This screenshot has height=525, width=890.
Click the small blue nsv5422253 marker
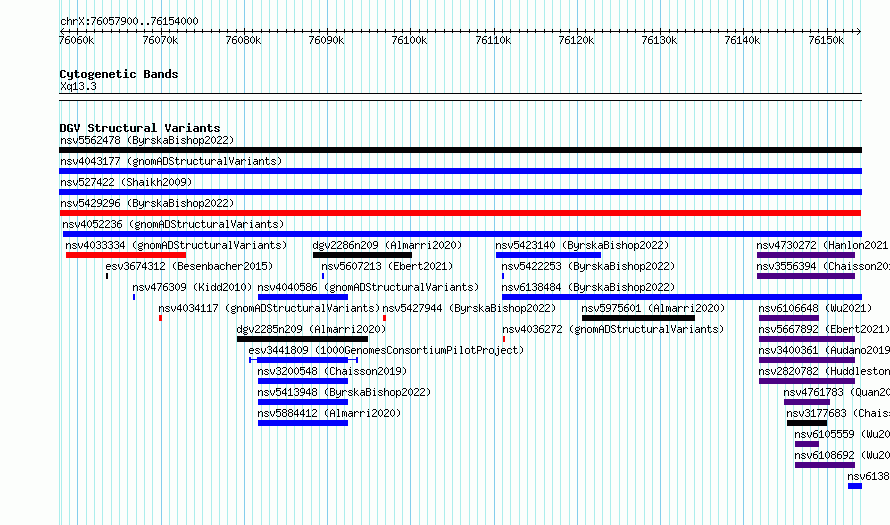point(503,276)
